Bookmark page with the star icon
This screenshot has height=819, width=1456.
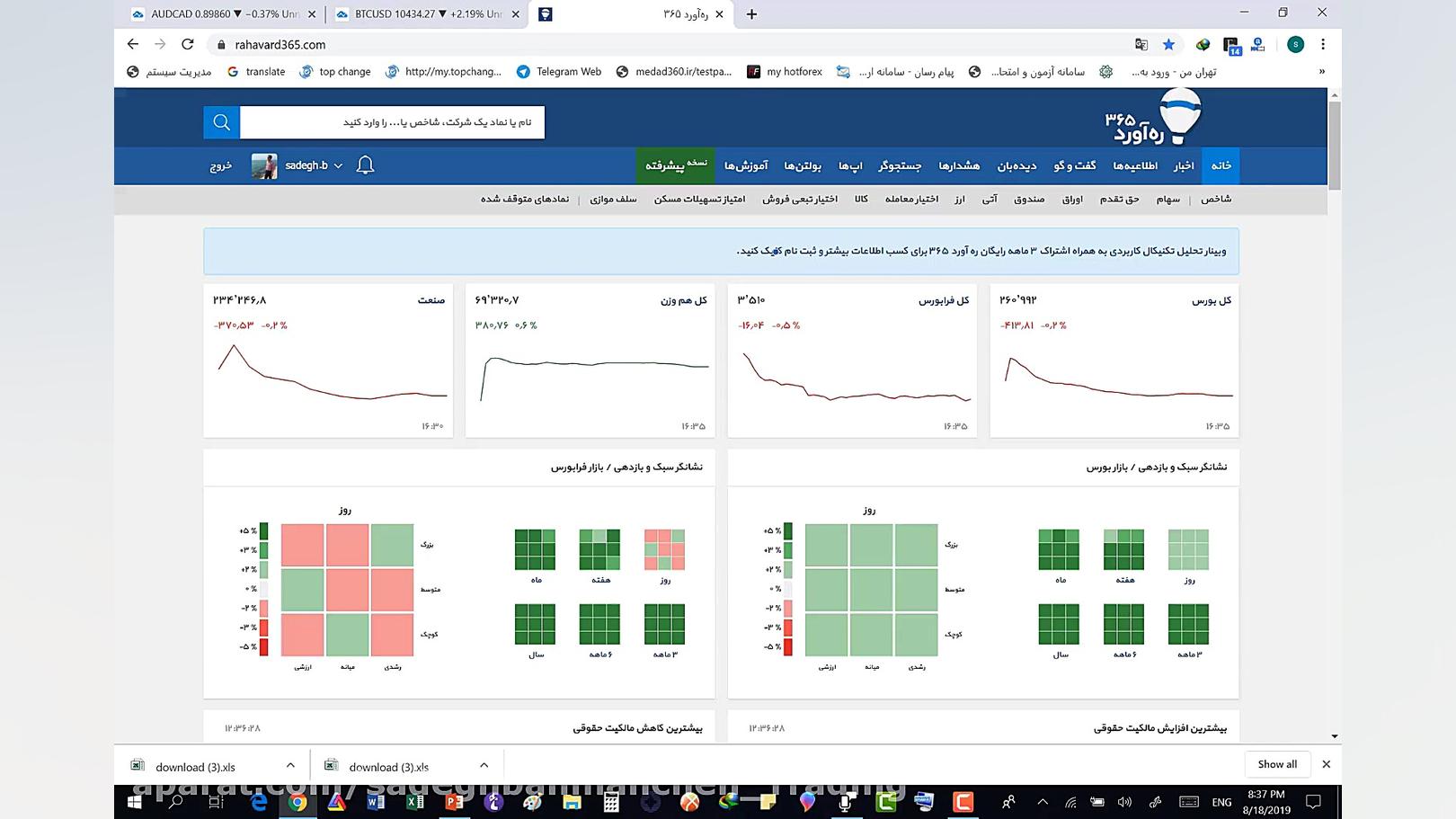pyautogui.click(x=1168, y=44)
